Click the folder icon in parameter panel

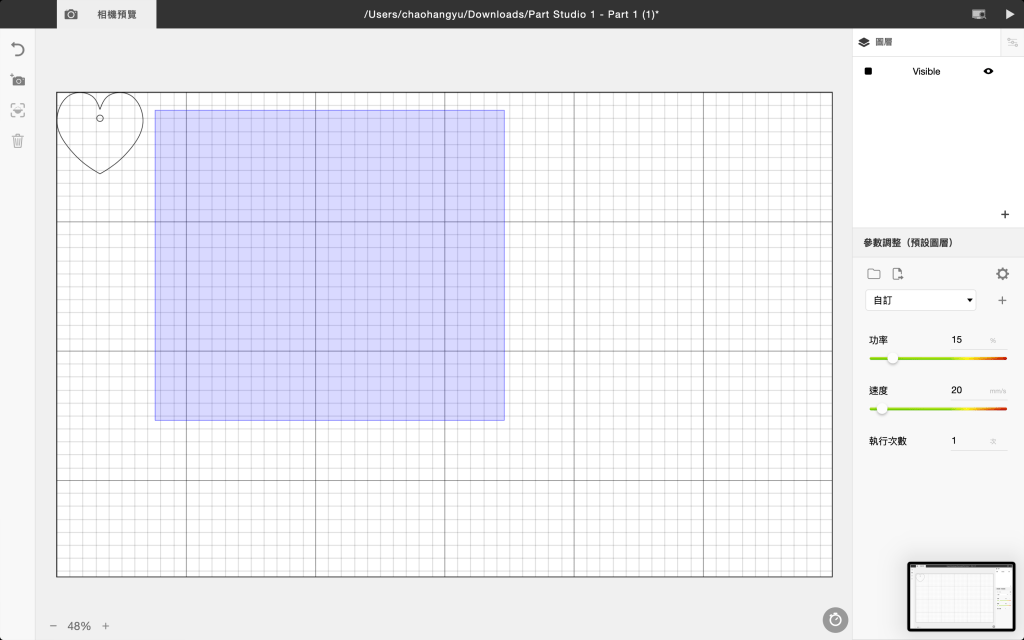[x=874, y=274]
